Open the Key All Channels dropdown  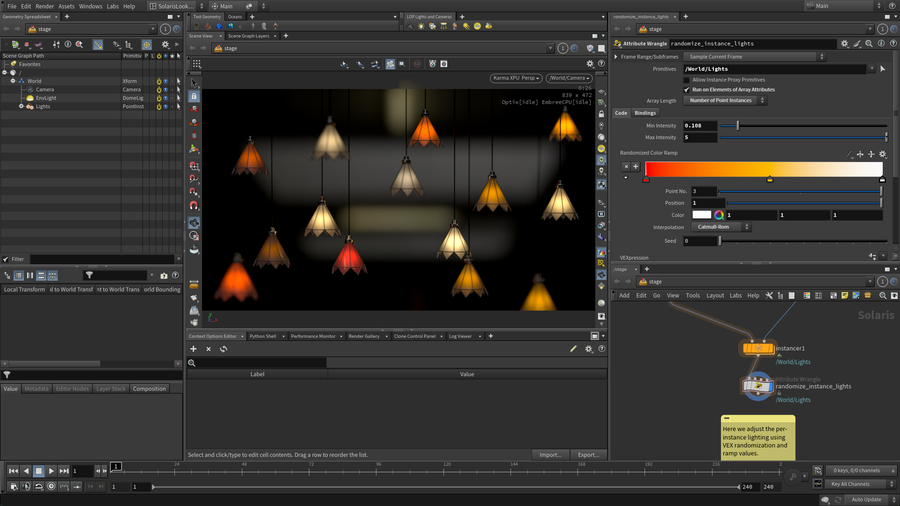click(860, 484)
